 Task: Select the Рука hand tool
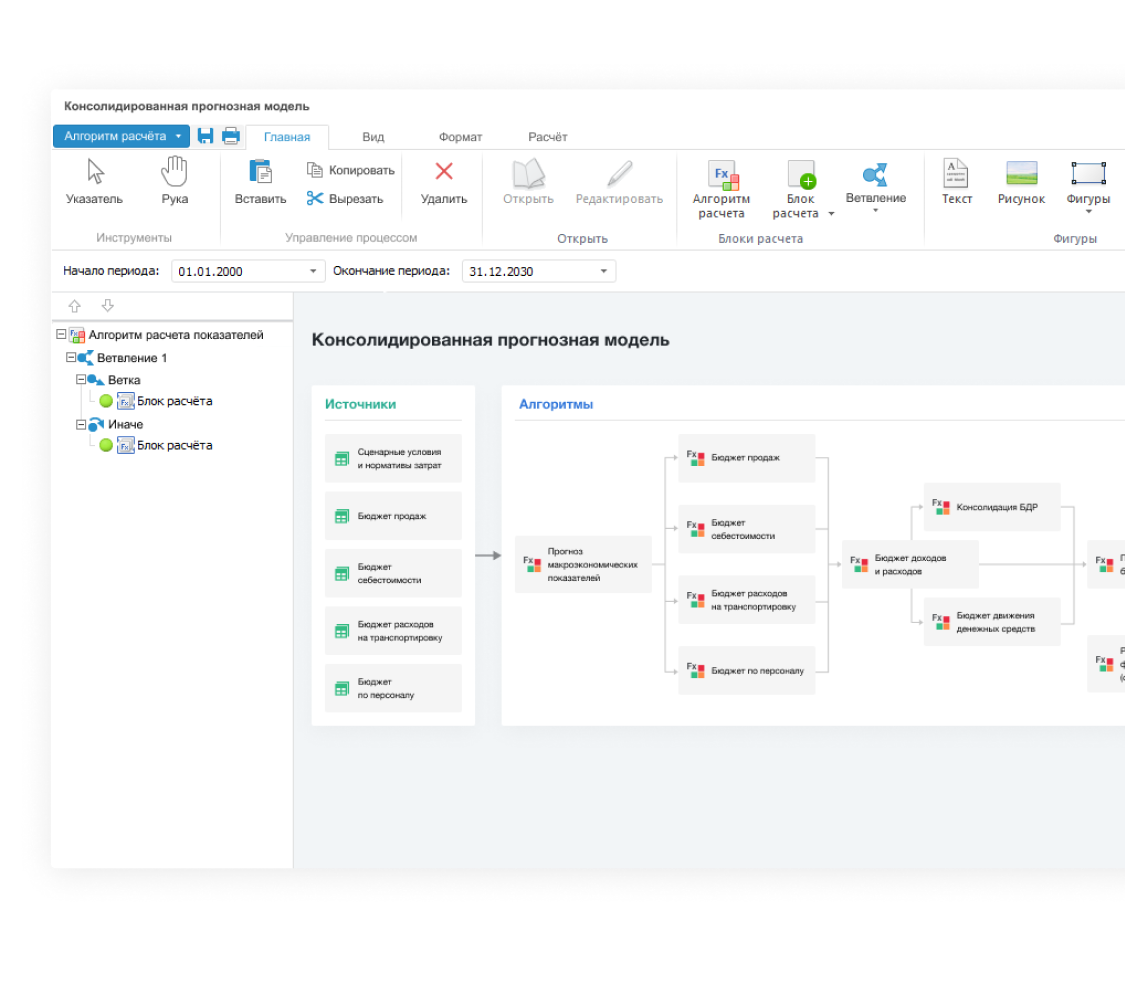[x=174, y=182]
